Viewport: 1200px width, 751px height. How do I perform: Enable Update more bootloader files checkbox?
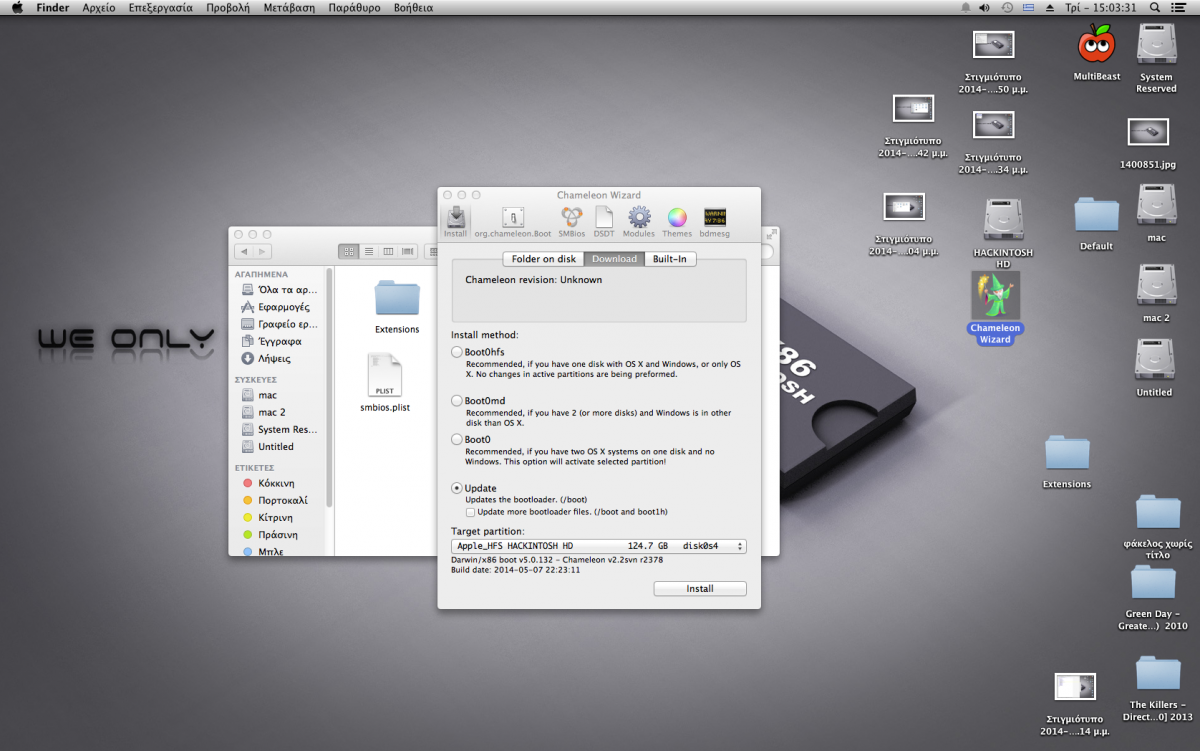[470, 512]
